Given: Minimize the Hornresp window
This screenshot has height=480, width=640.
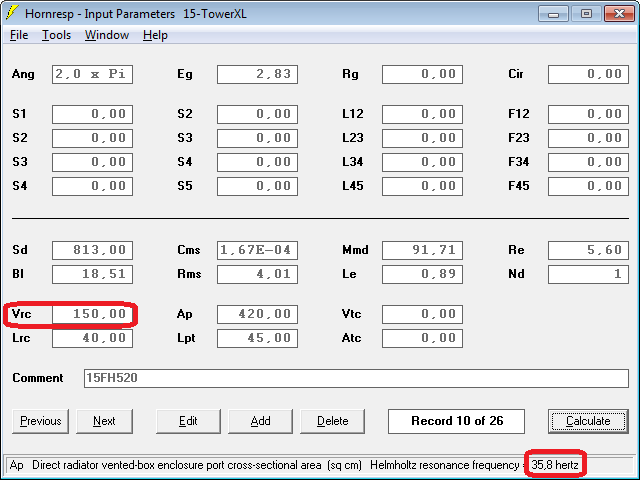Looking at the screenshot, I should (x=553, y=14).
